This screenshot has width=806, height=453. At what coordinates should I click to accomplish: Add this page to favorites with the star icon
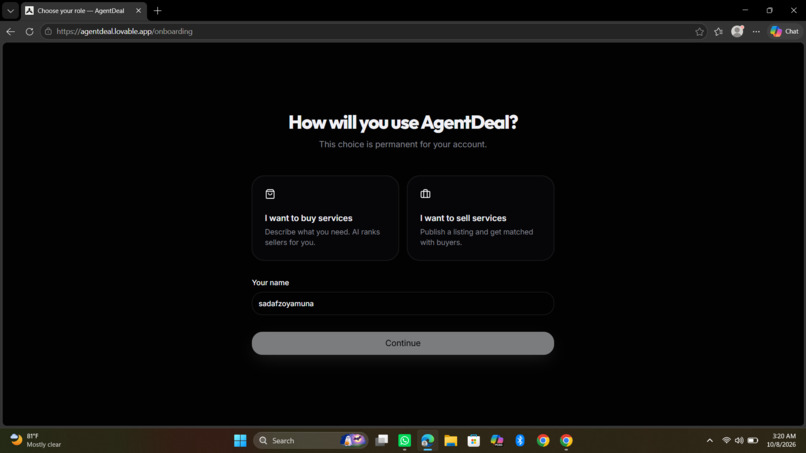coord(699,31)
